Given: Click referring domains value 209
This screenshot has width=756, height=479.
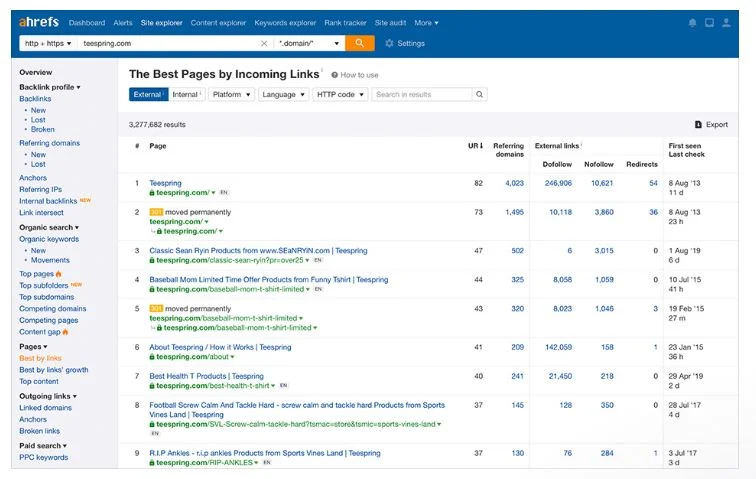Looking at the screenshot, I should click(x=518, y=347).
